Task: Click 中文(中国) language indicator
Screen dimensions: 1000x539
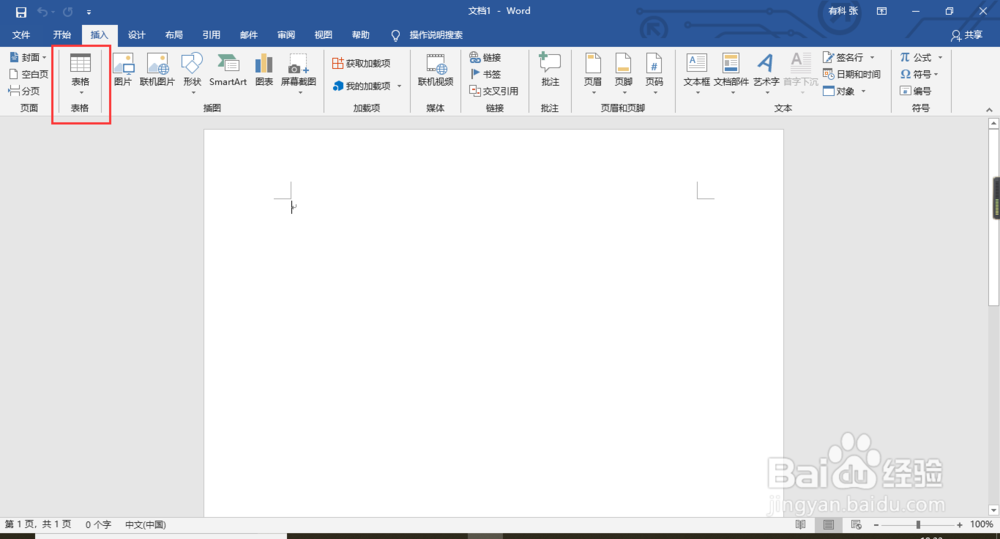Action: pos(145,524)
